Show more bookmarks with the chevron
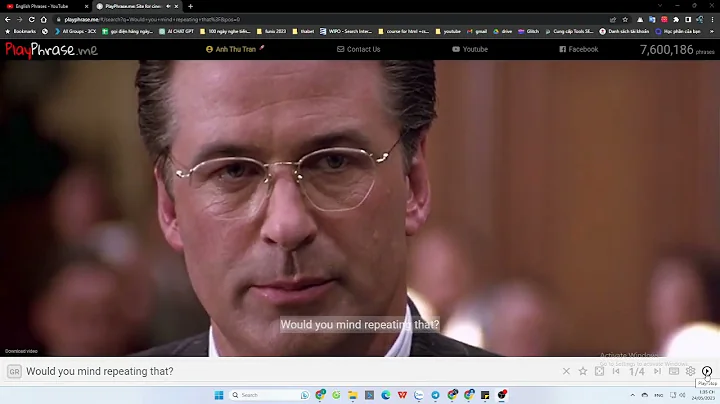This screenshot has width=720, height=404. [712, 31]
